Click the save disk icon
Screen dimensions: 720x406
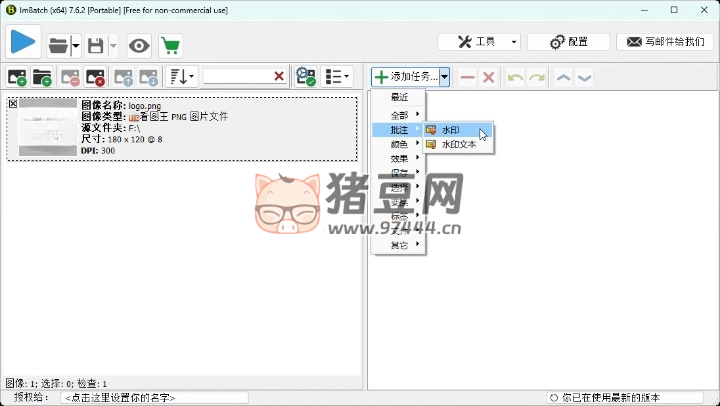[95, 45]
